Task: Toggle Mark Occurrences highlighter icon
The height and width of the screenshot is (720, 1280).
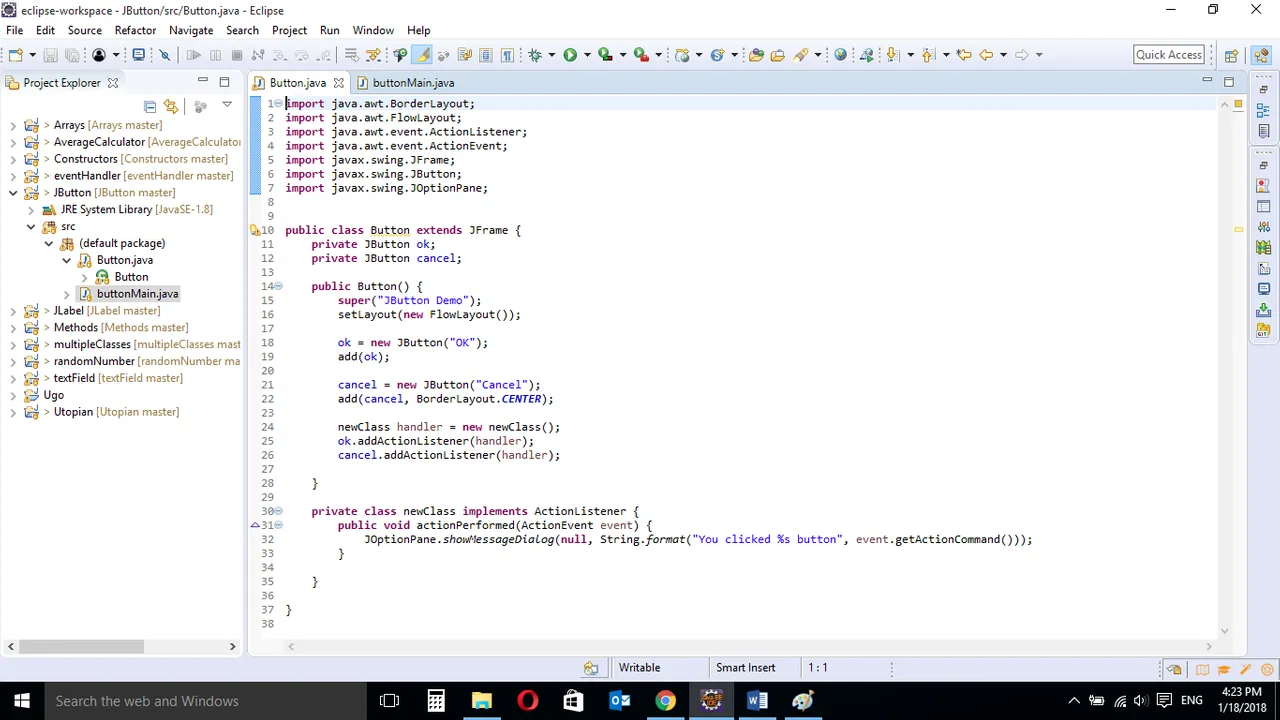Action: 422,55
